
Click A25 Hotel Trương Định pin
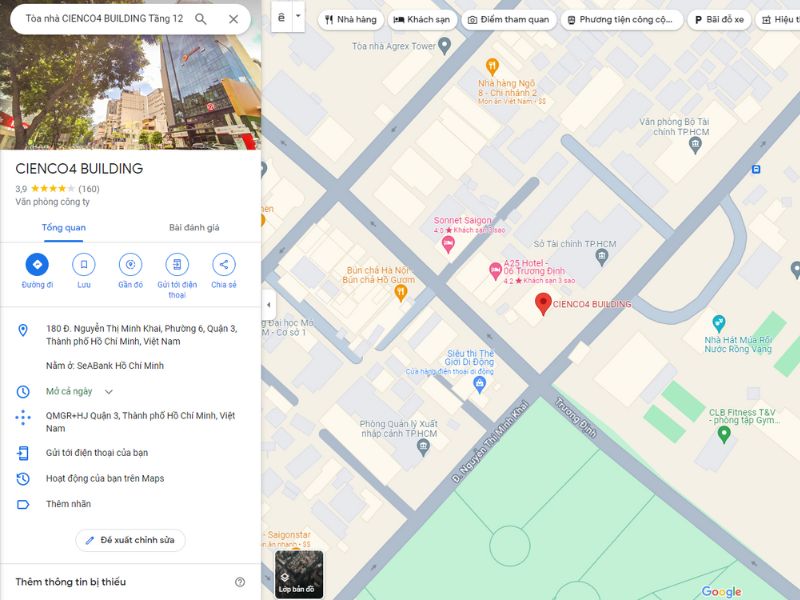[495, 271]
